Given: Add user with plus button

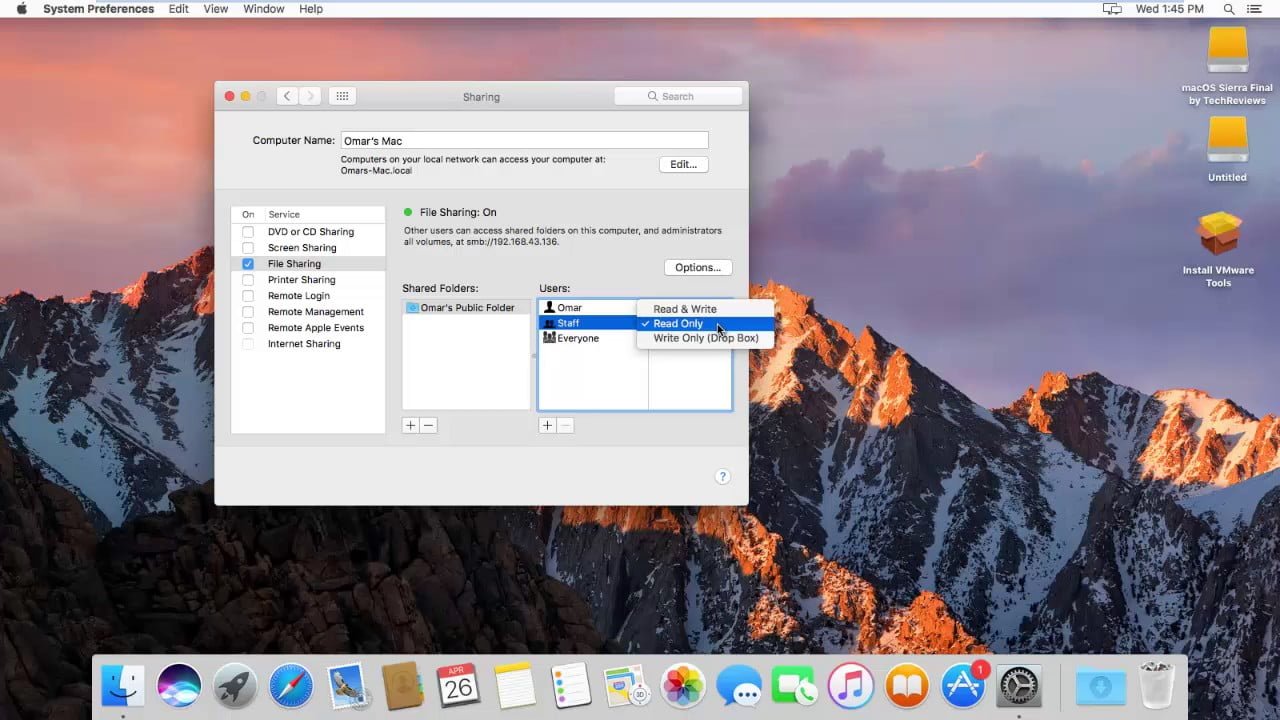Looking at the screenshot, I should [547, 425].
